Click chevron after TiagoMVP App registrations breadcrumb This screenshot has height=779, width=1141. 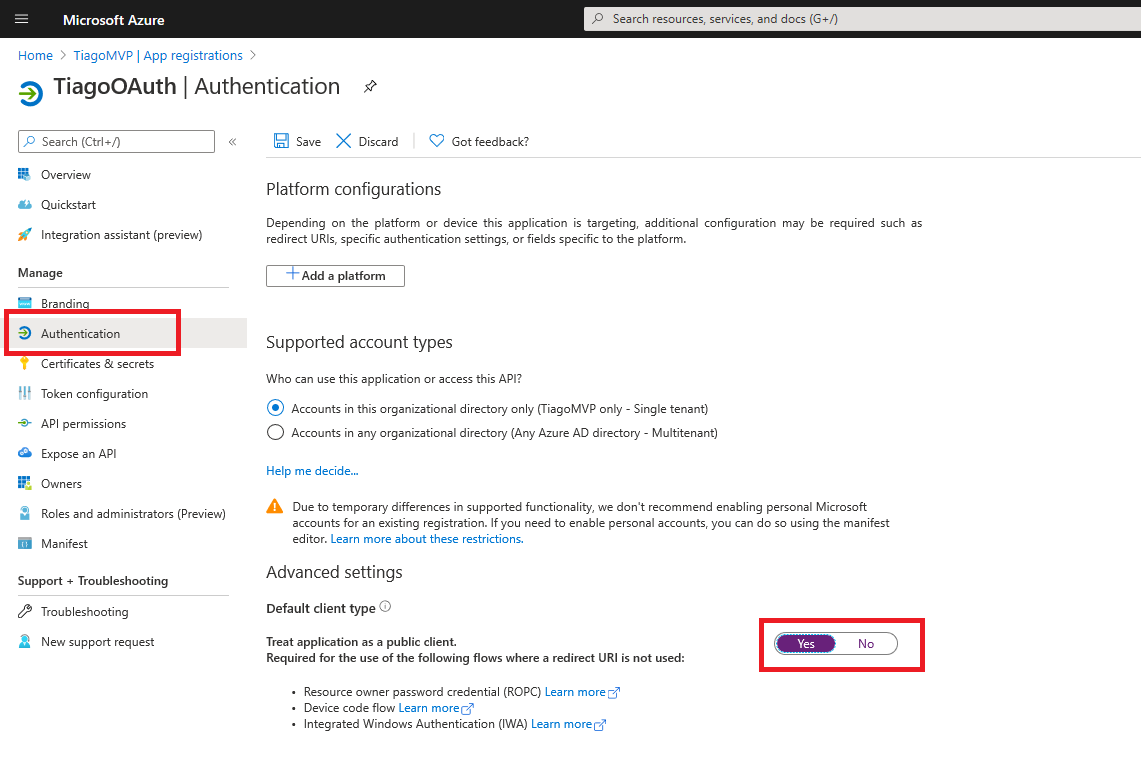click(x=253, y=56)
